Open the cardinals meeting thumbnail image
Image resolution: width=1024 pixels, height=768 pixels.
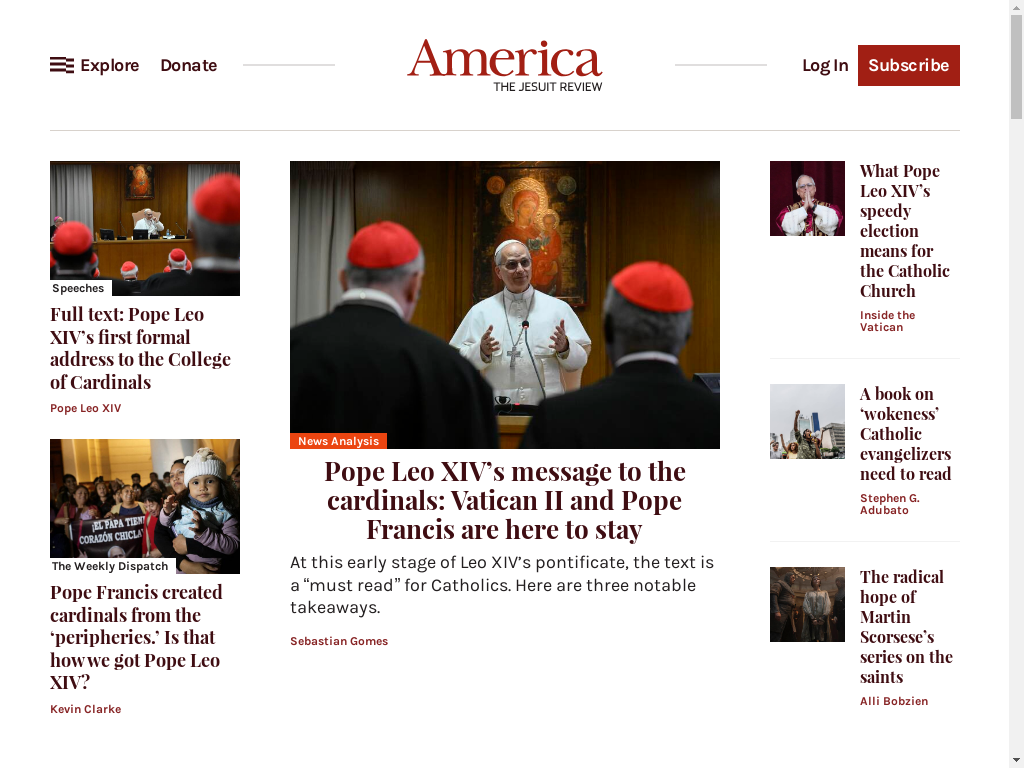(x=145, y=229)
